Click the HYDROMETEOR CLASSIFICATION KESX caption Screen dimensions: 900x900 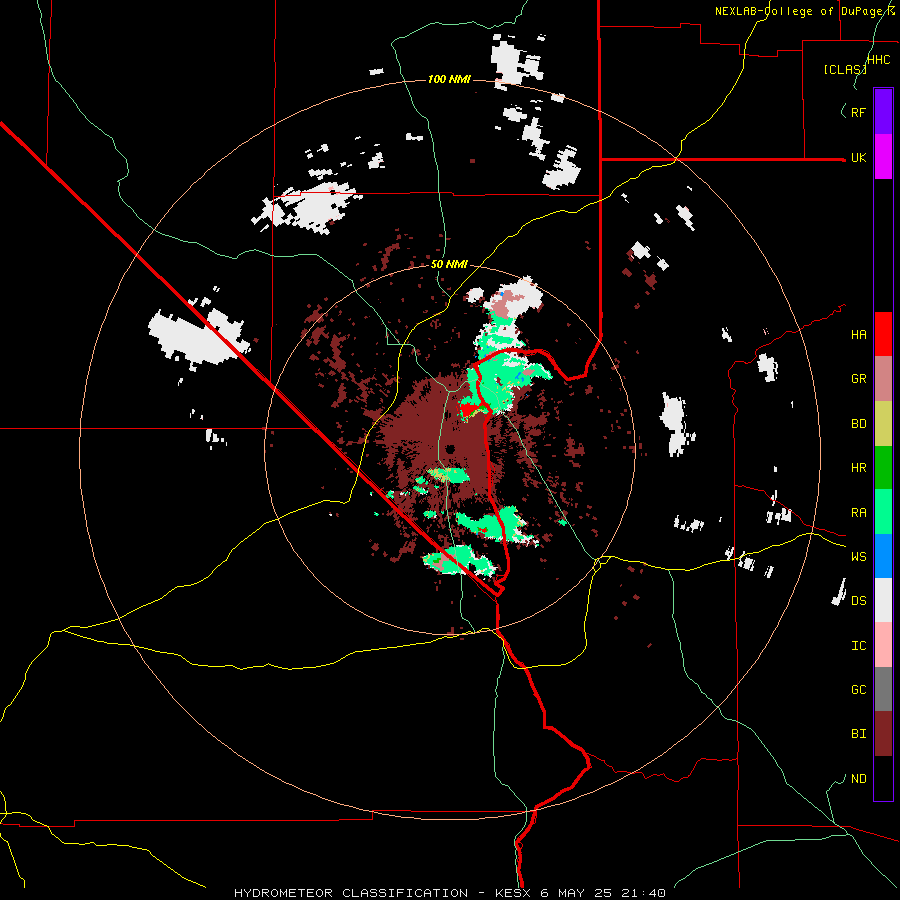(449, 893)
